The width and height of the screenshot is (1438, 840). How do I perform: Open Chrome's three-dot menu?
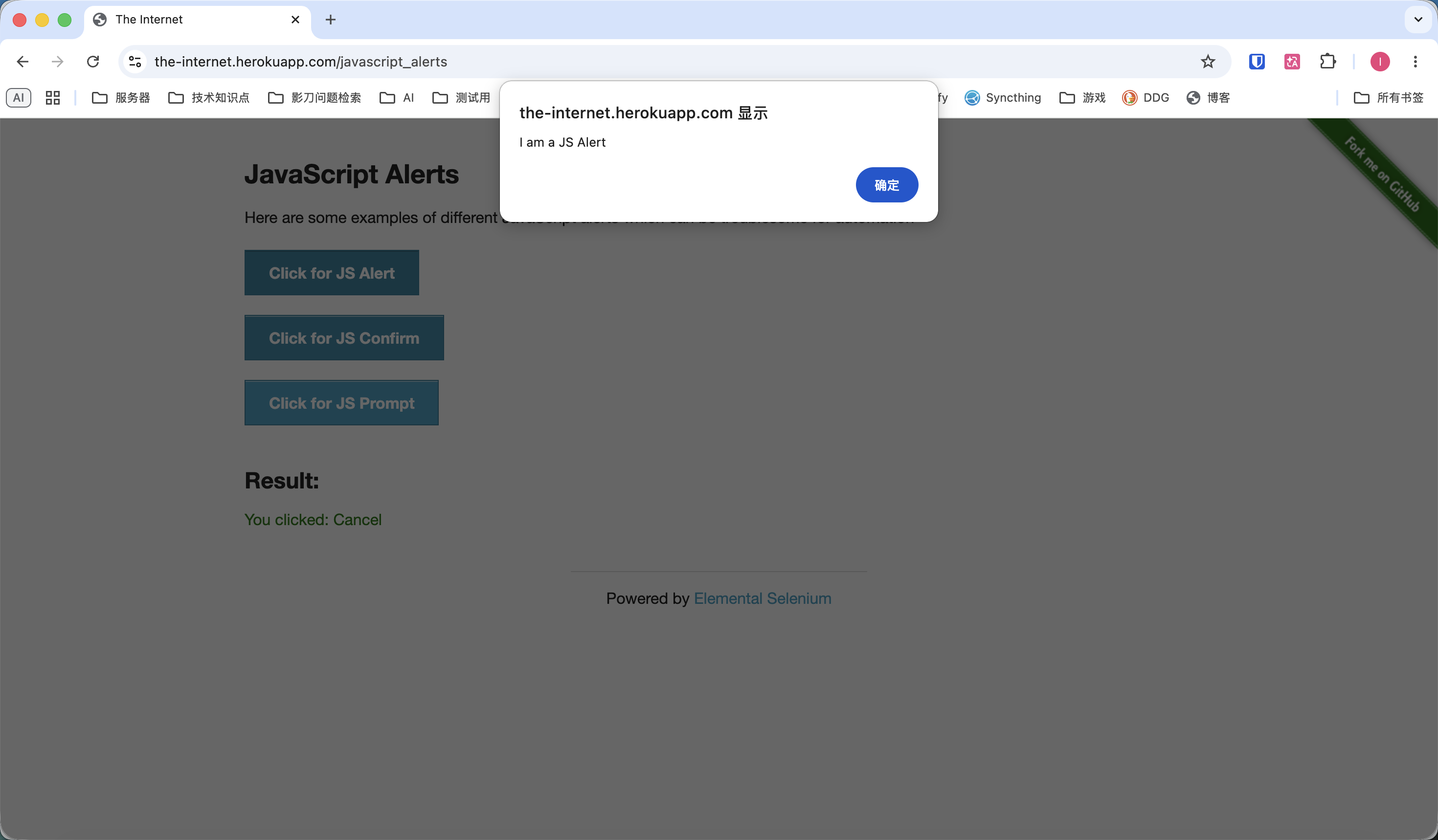tap(1415, 62)
